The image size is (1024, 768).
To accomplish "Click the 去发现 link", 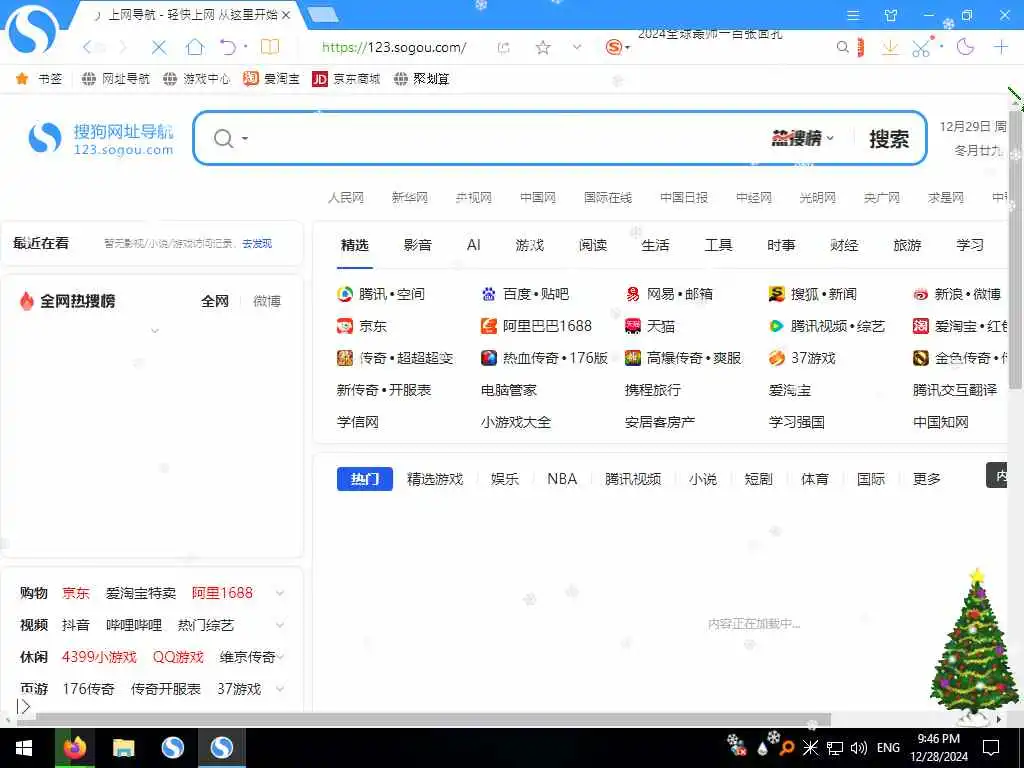I will [x=257, y=244].
